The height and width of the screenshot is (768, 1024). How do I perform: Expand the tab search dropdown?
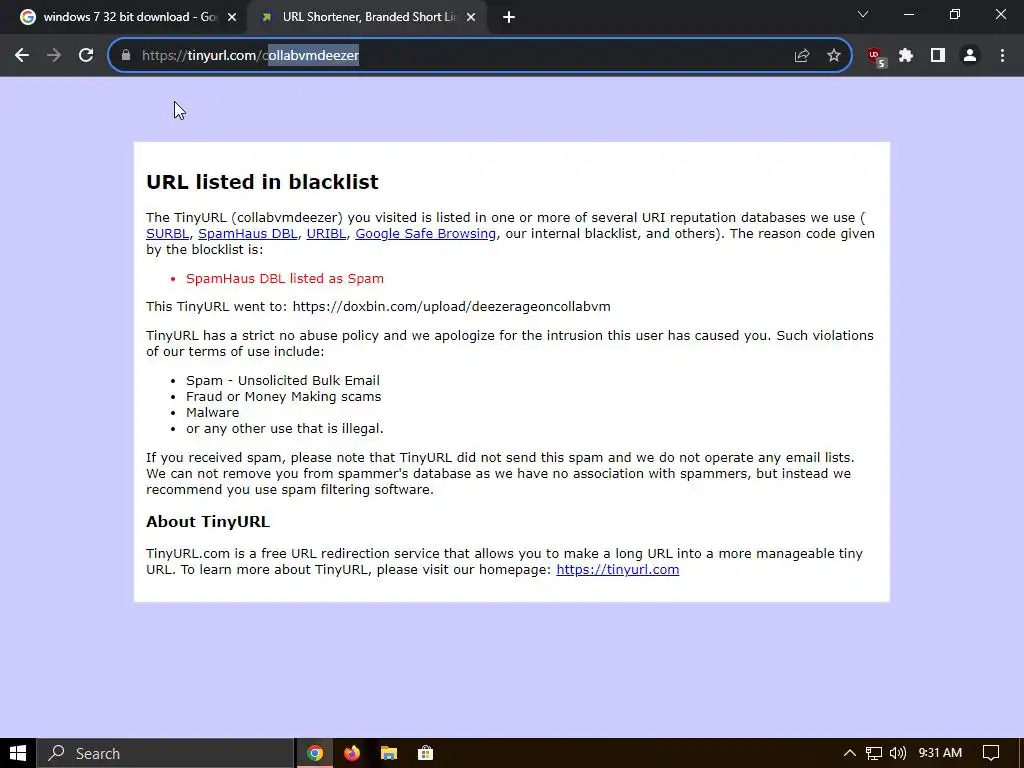(863, 14)
